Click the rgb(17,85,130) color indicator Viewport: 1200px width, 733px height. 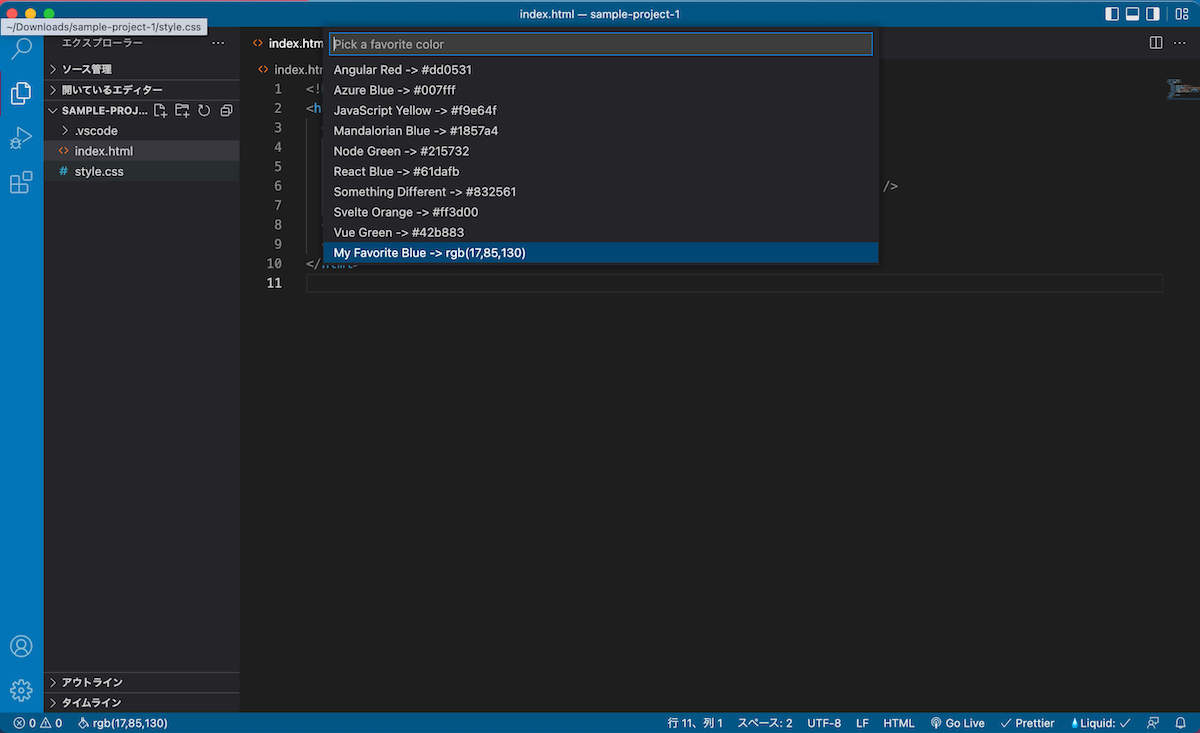click(123, 722)
